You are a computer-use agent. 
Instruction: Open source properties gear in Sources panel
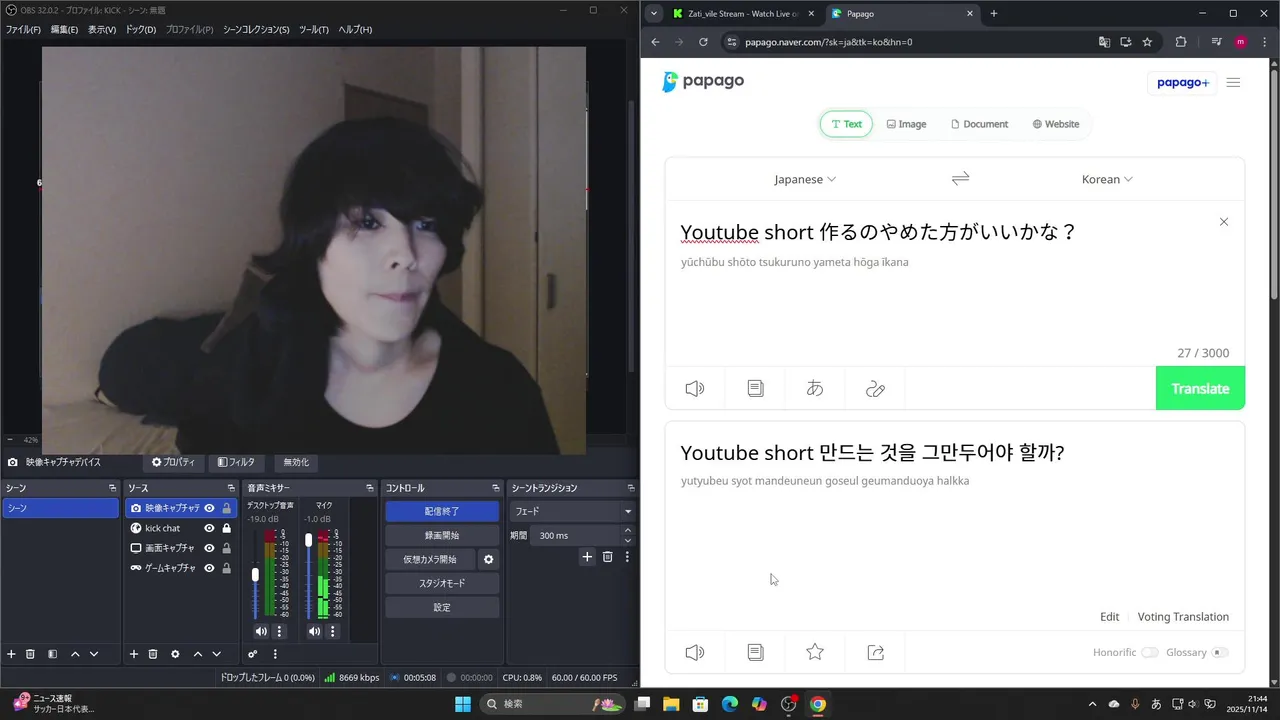tap(175, 654)
